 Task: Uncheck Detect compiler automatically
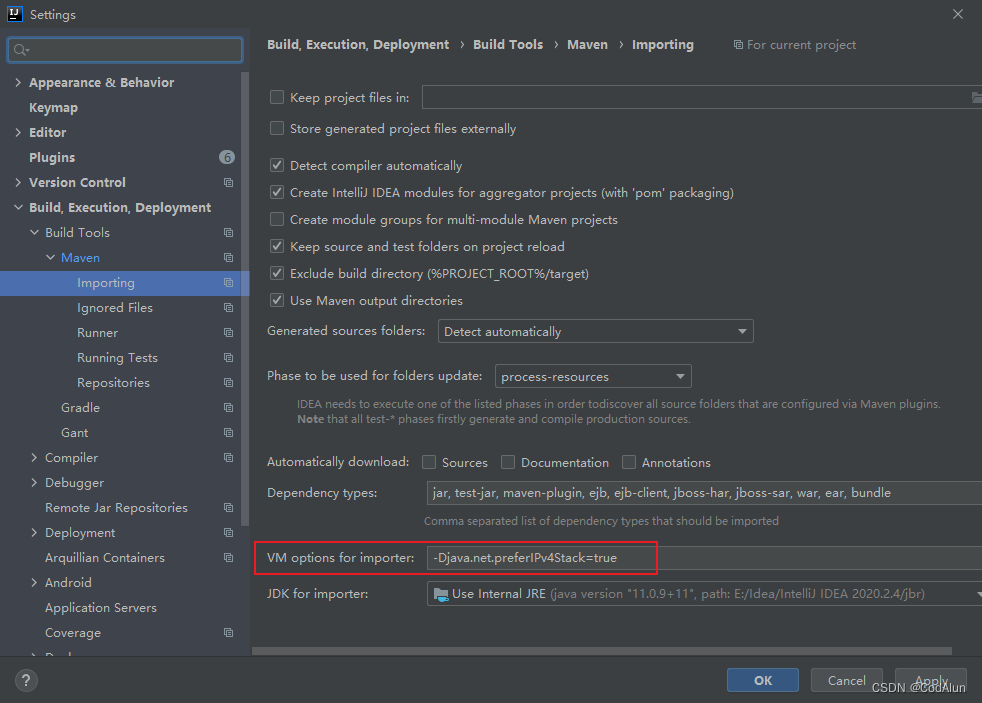point(276,165)
